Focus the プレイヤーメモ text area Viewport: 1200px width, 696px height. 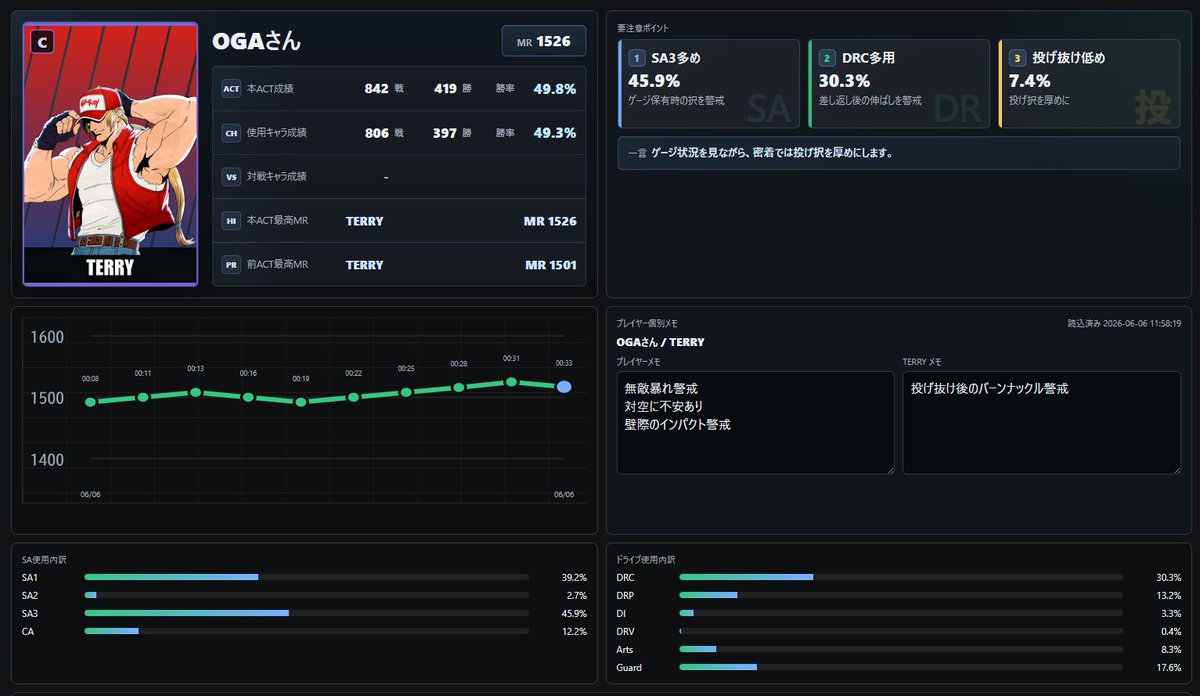pyautogui.click(x=756, y=423)
